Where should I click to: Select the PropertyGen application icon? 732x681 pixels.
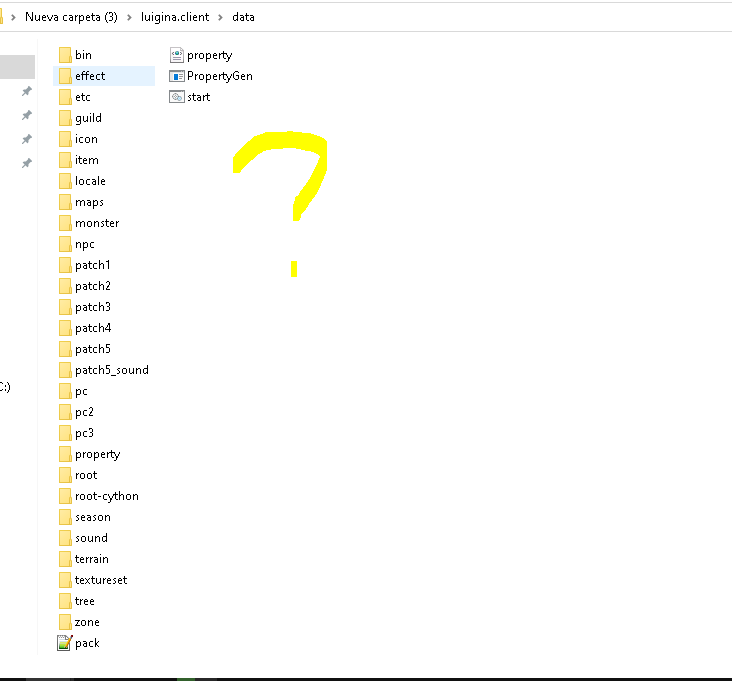coord(176,76)
